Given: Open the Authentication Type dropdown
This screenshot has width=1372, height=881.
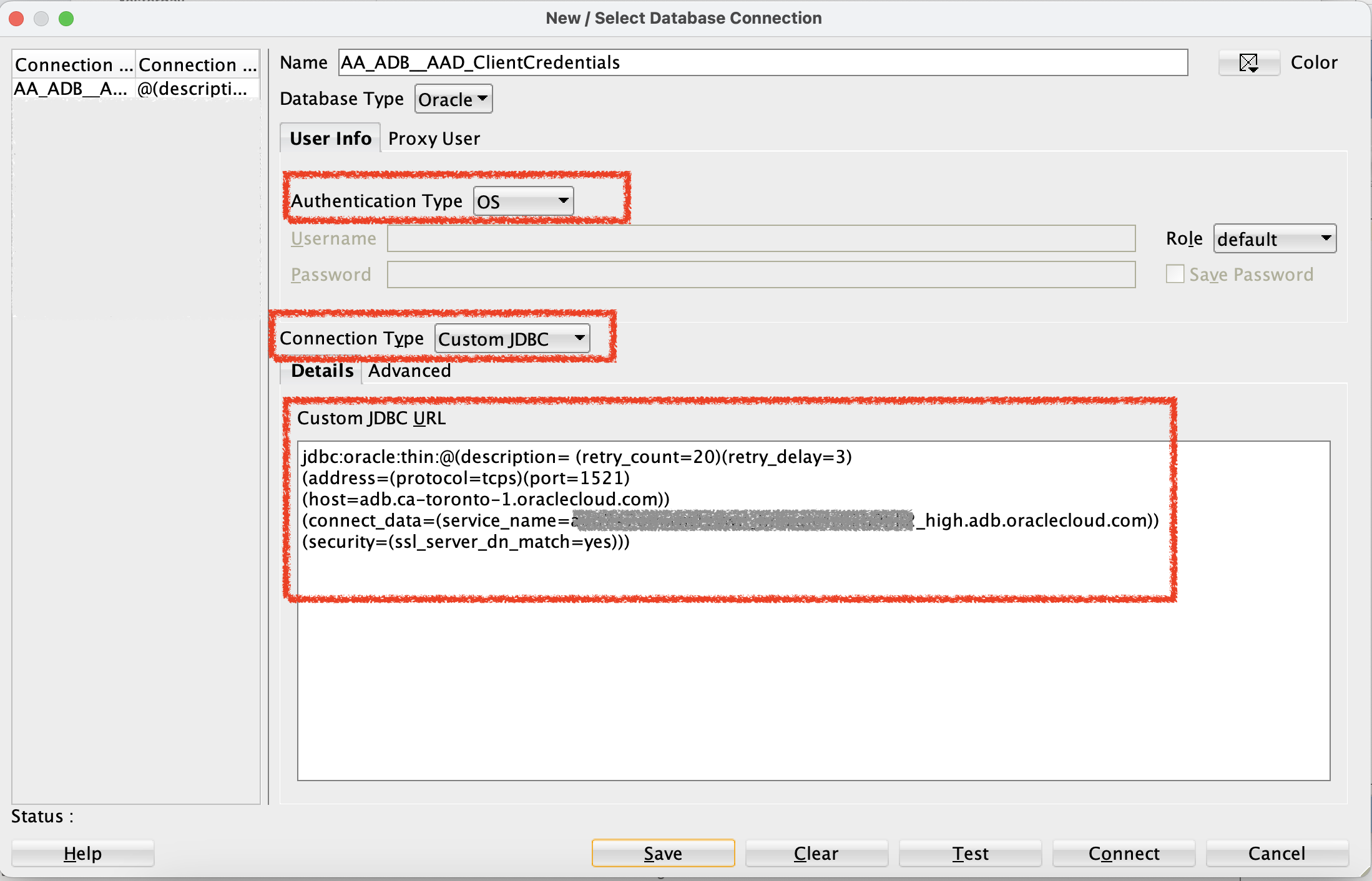Looking at the screenshot, I should [523, 202].
